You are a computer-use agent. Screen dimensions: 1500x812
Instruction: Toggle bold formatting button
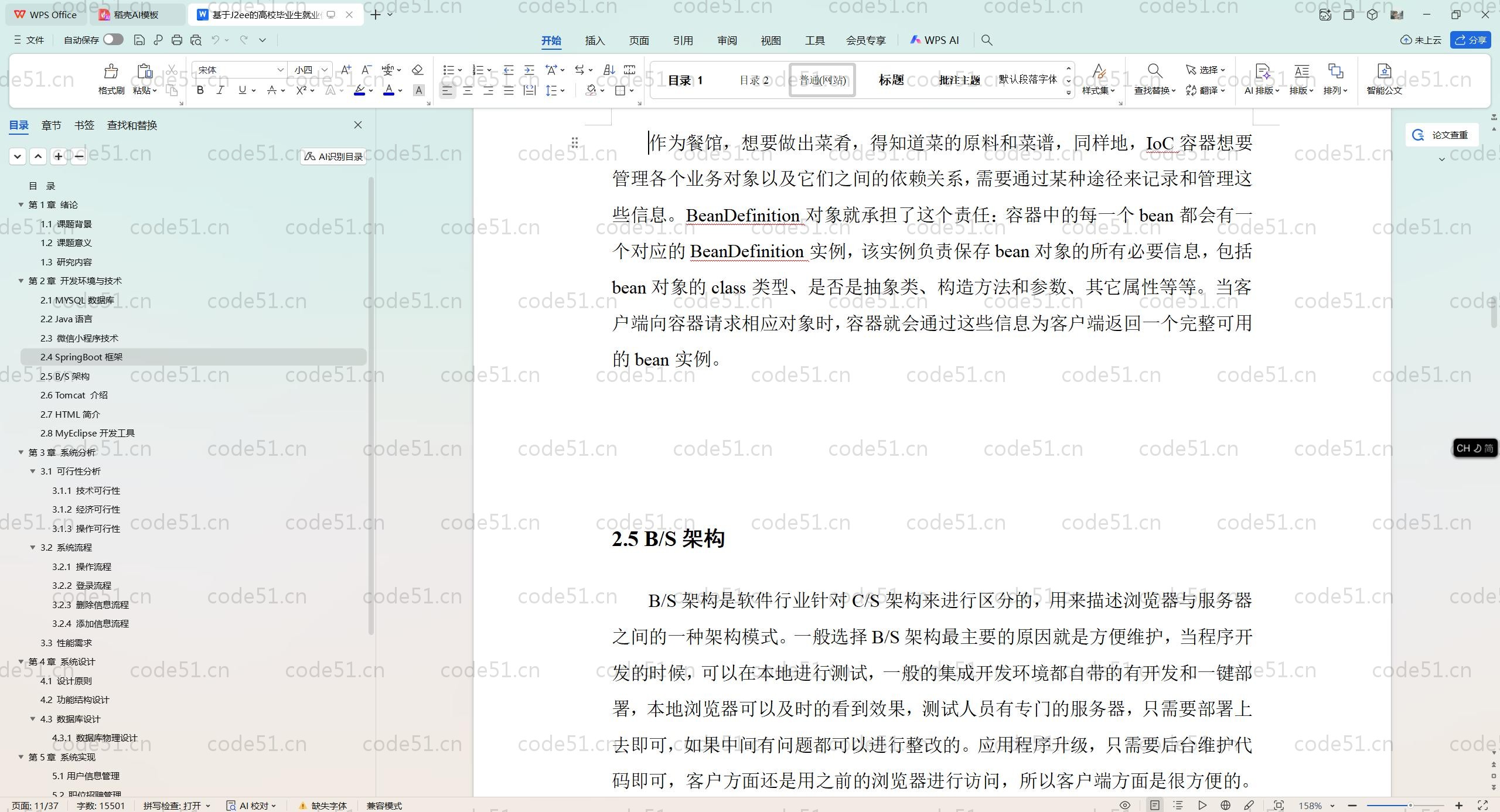[x=200, y=90]
